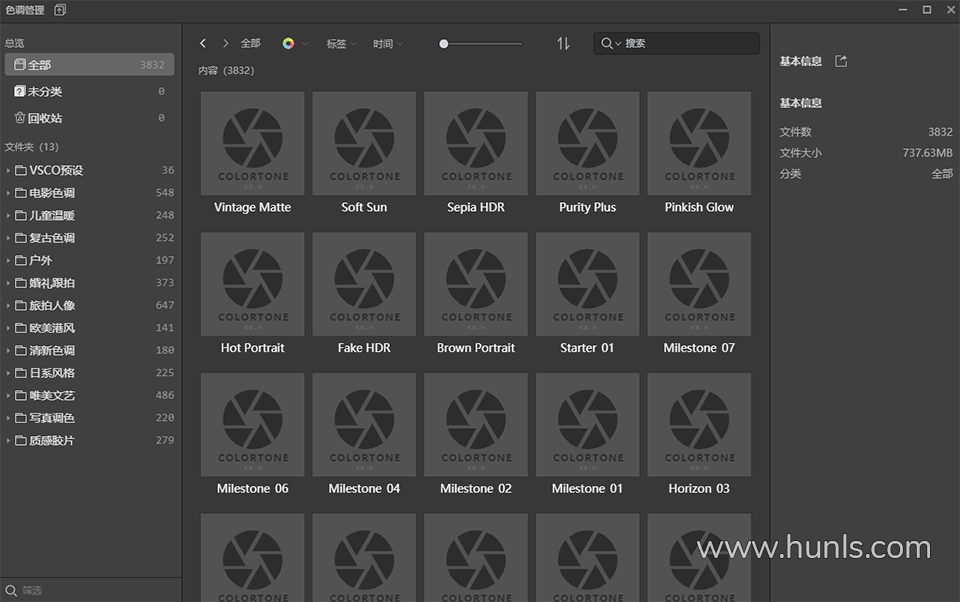Click the 写真调色 folder icon
The image size is (960, 602).
point(21,418)
